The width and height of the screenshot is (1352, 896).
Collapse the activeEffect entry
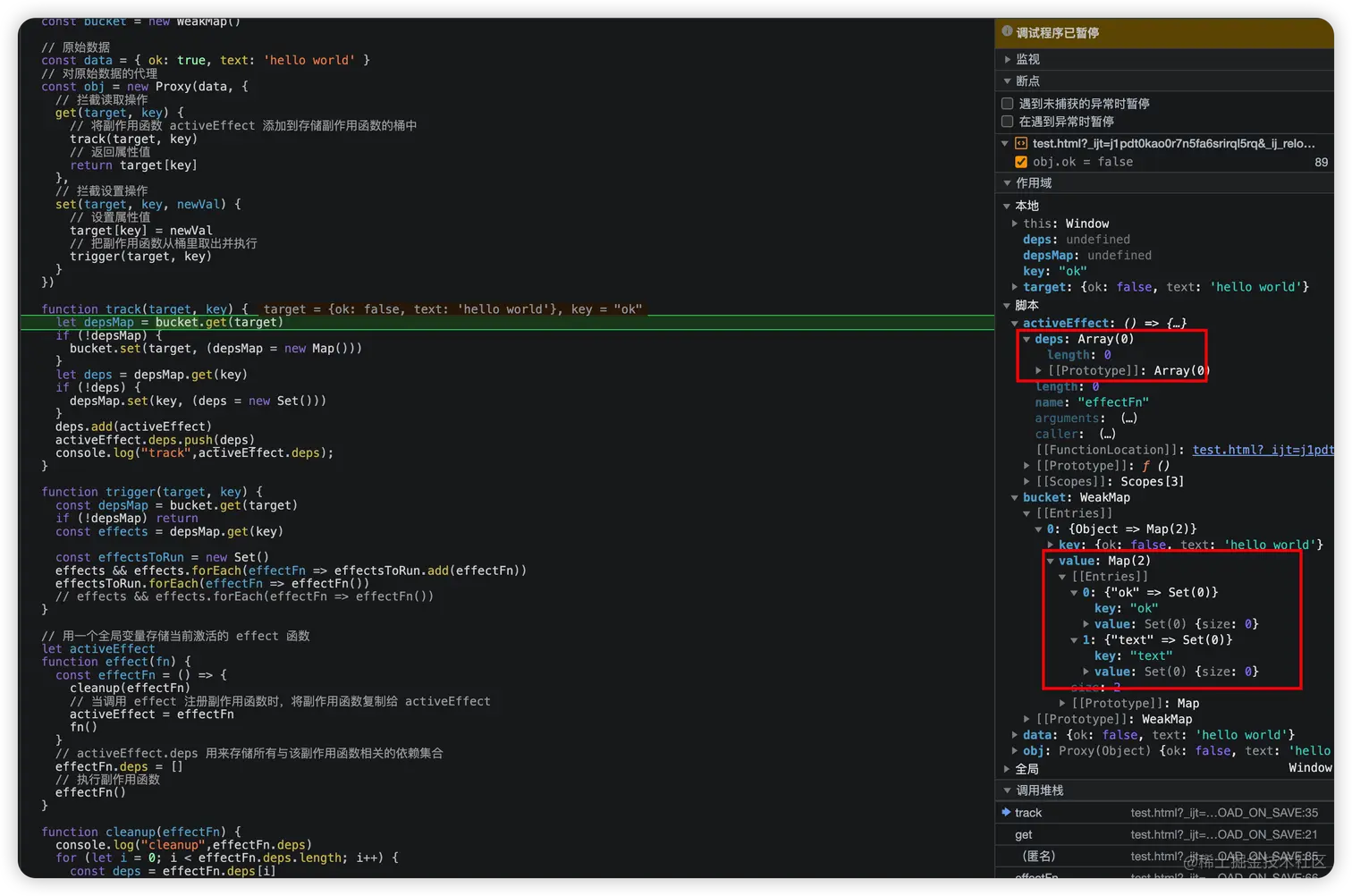click(1015, 323)
